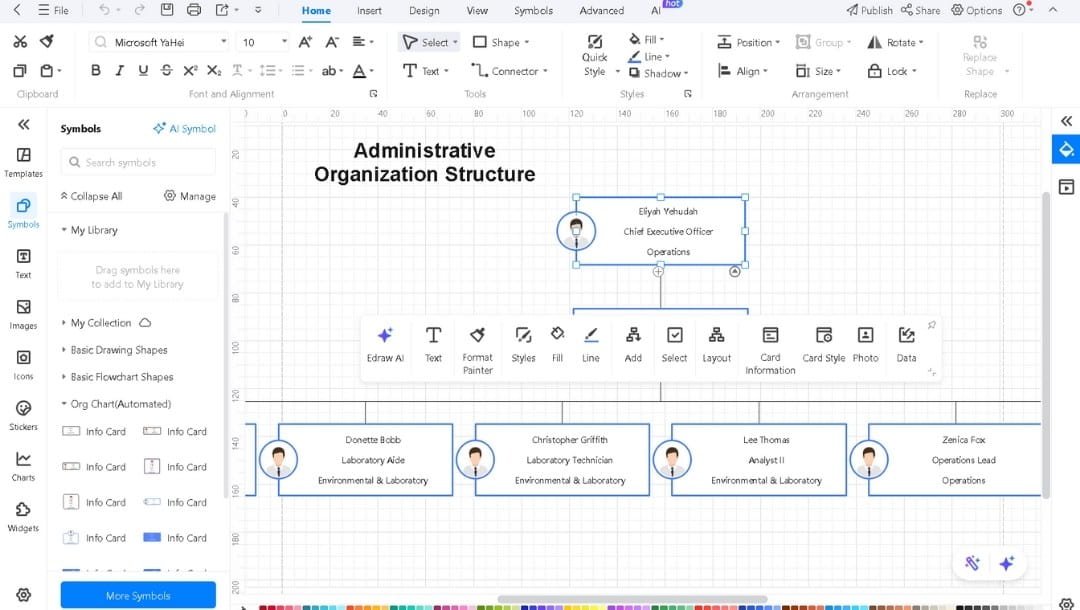The height and width of the screenshot is (610, 1080).
Task: Click the More Symbols button
Action: point(137,594)
